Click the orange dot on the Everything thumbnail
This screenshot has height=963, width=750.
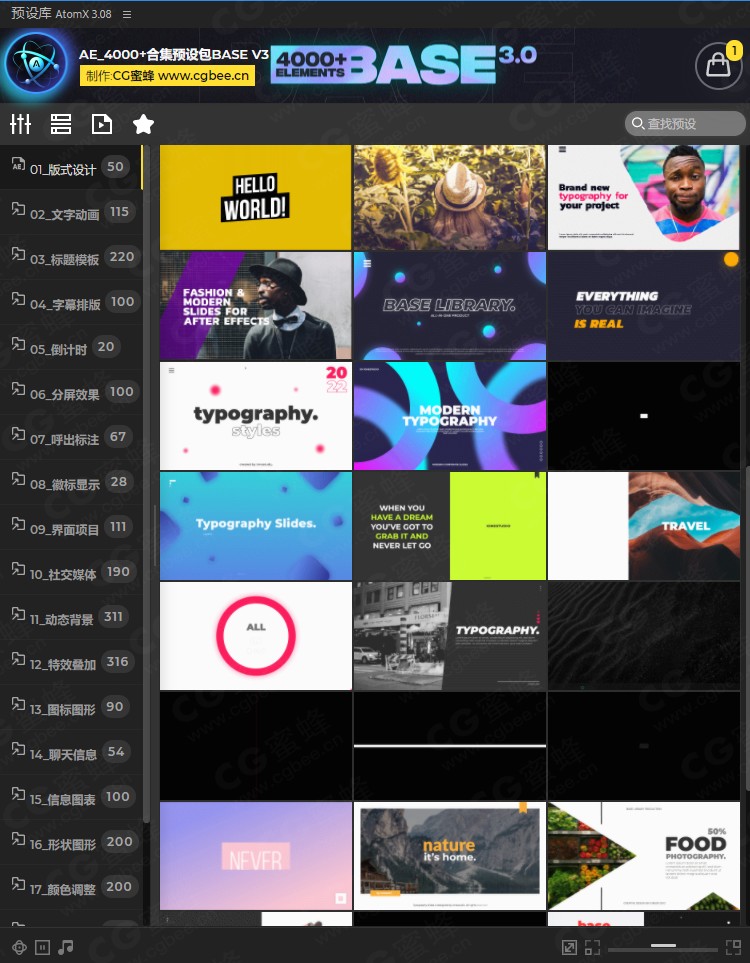(731, 259)
